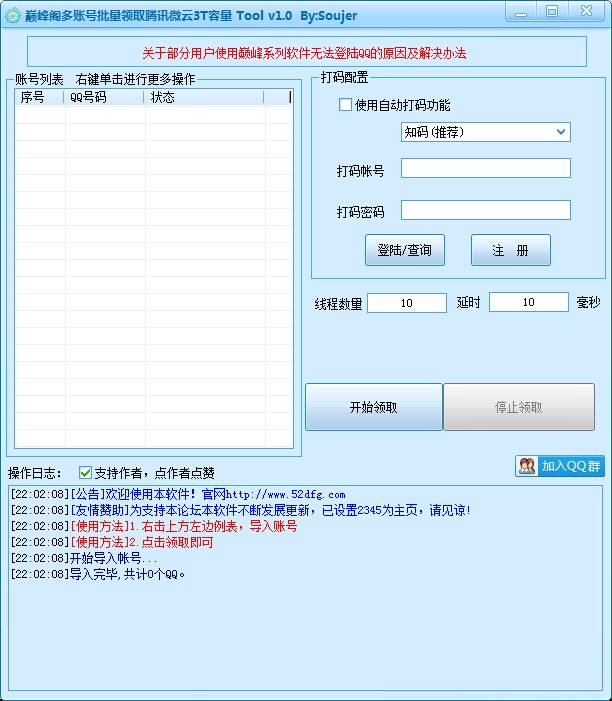Click the 加入QQ群 button label
Image resolution: width=612 pixels, height=701 pixels.
click(571, 466)
